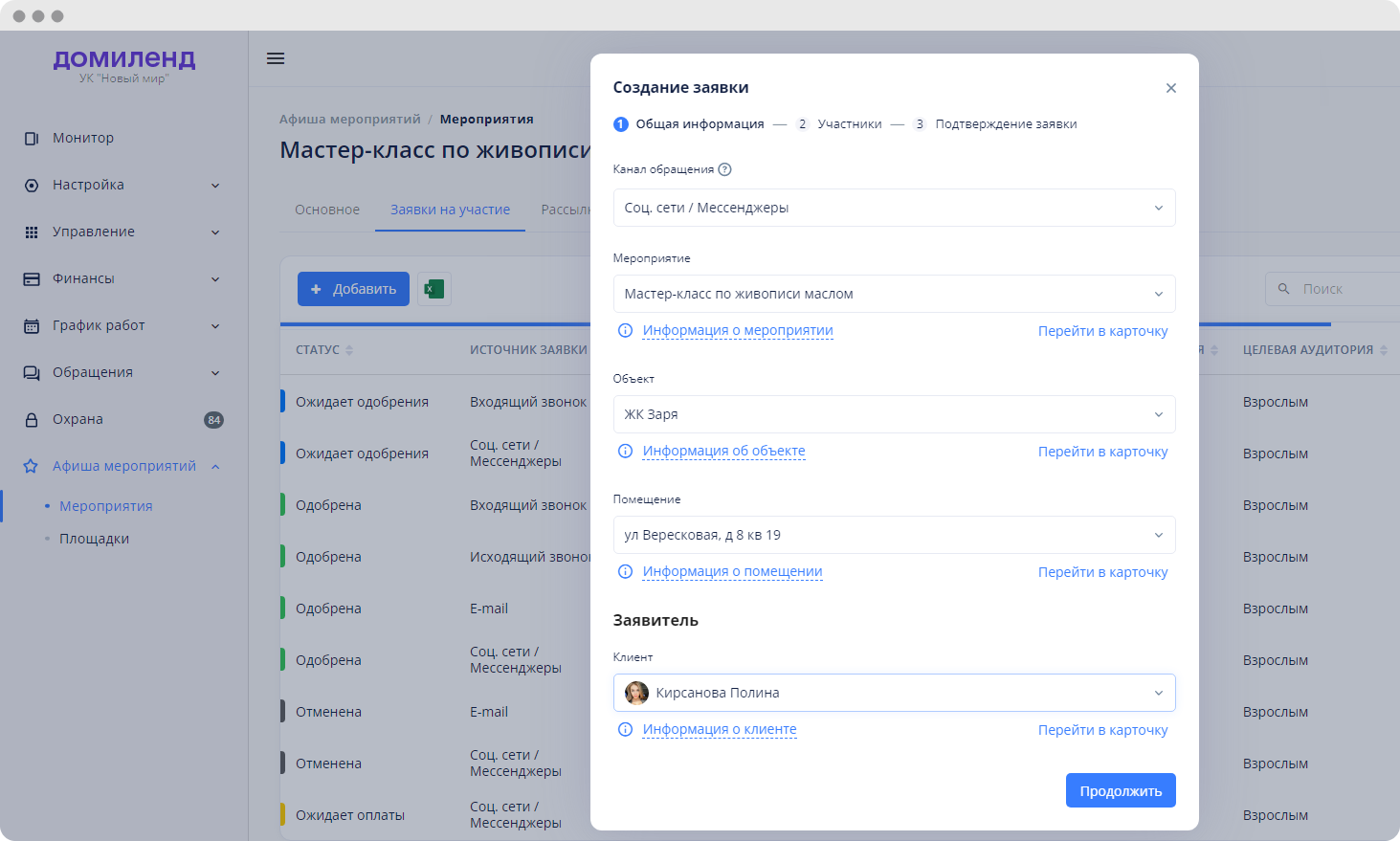
Task: Open the Информация о помещении link
Action: click(x=732, y=572)
